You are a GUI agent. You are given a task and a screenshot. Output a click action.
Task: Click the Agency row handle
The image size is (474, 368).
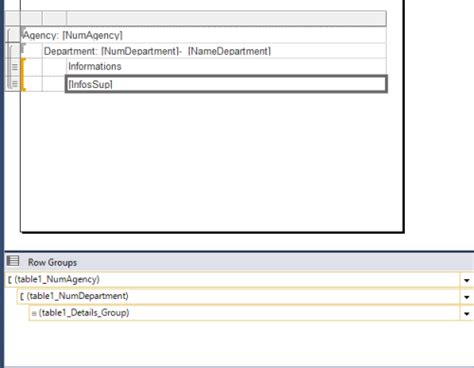13,35
